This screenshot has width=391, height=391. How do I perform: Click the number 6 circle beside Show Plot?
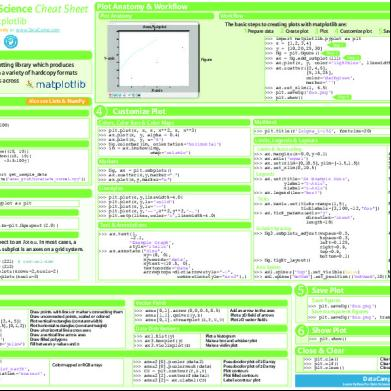pos(301,331)
